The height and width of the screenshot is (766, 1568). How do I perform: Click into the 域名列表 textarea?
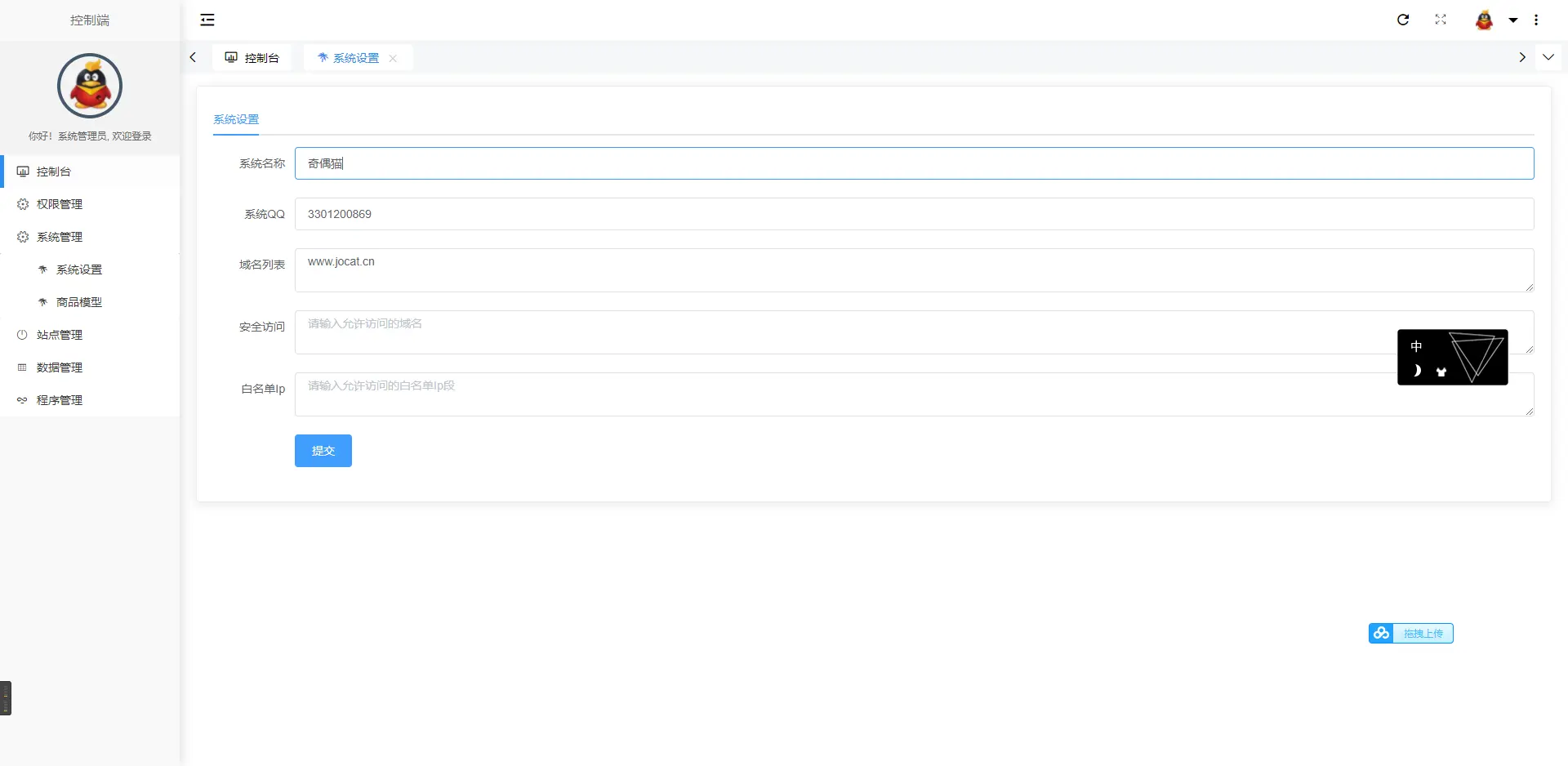click(x=914, y=270)
